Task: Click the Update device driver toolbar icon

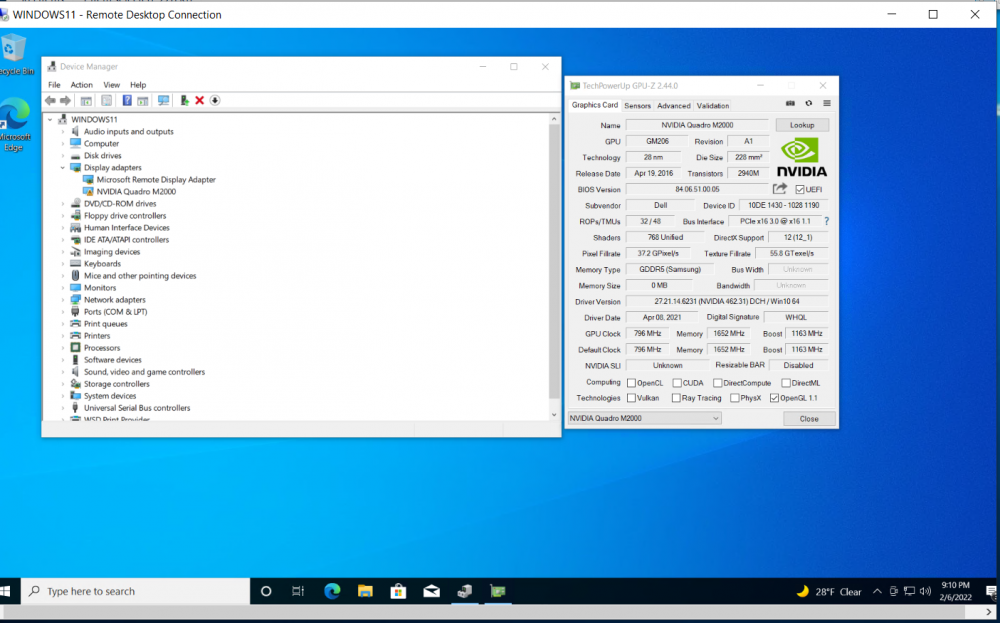Action: tap(184, 101)
